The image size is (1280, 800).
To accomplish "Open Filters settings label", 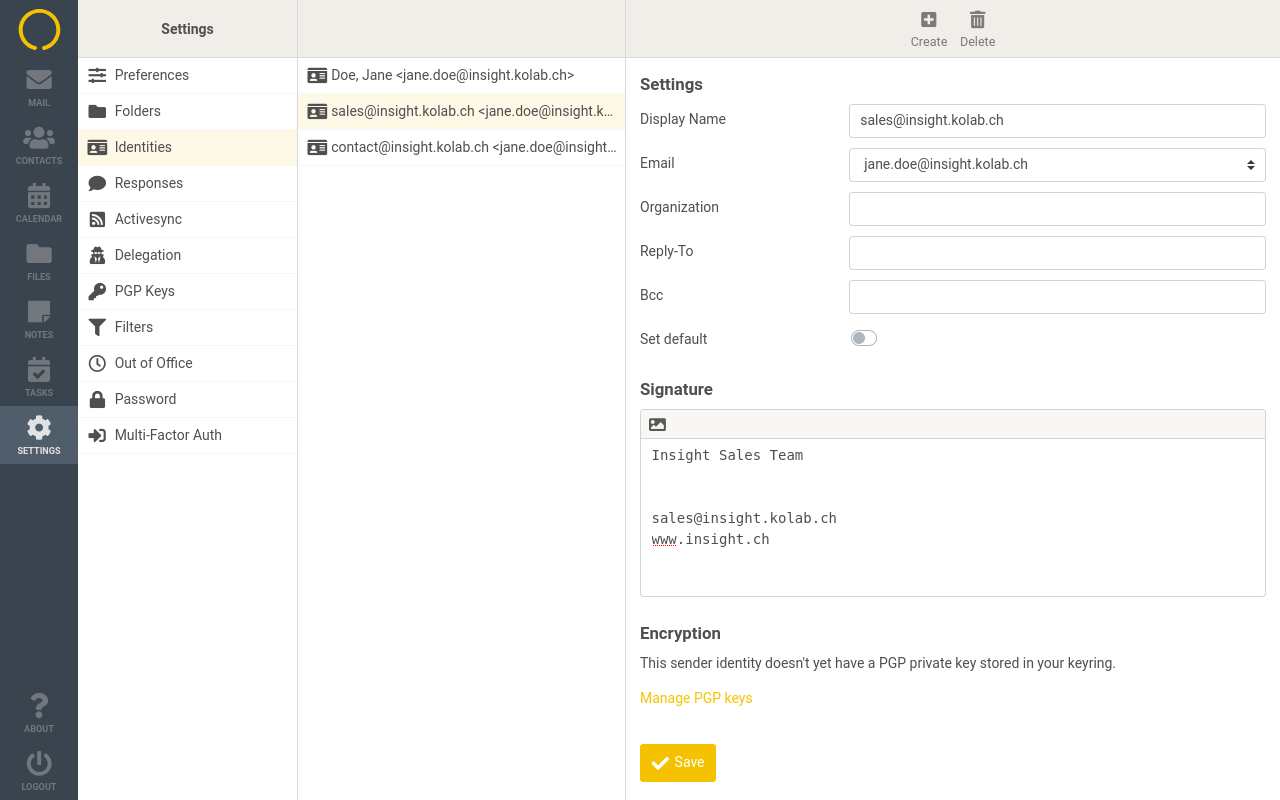I will click(x=134, y=327).
